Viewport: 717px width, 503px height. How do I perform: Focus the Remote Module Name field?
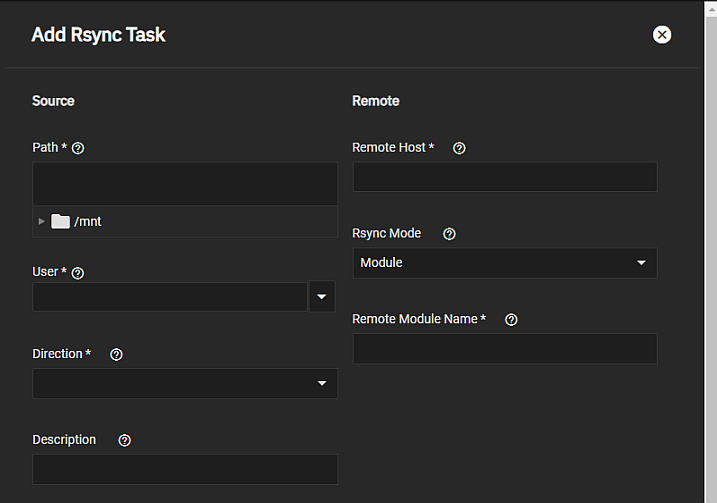pyautogui.click(x=504, y=349)
